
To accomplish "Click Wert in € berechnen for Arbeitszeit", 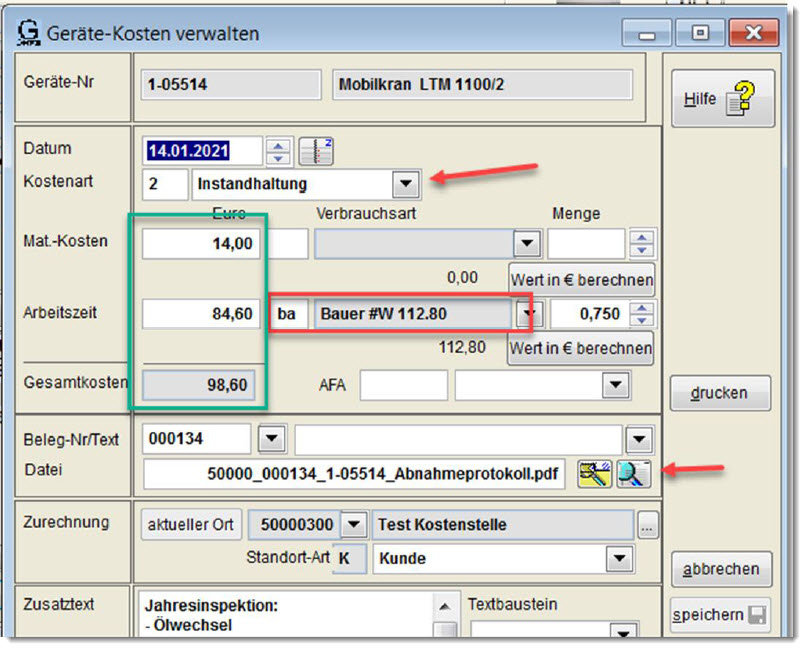I will pos(581,349).
